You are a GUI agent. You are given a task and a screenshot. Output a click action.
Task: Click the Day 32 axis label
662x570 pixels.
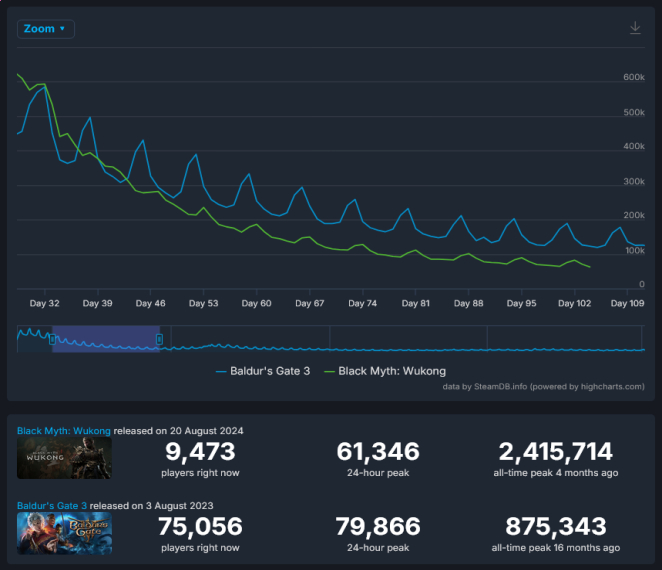pyautogui.click(x=44, y=303)
